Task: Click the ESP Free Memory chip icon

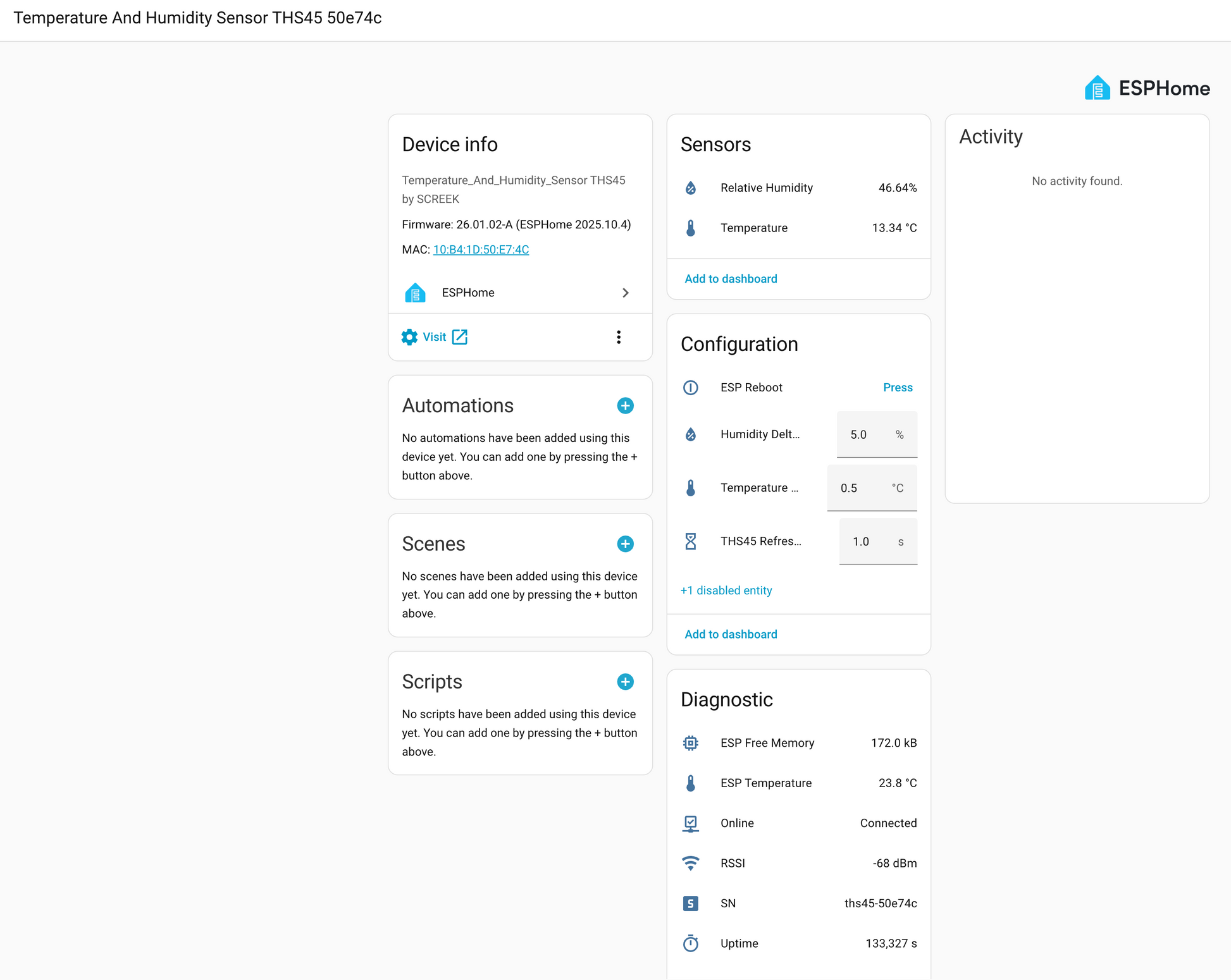Action: tap(691, 743)
